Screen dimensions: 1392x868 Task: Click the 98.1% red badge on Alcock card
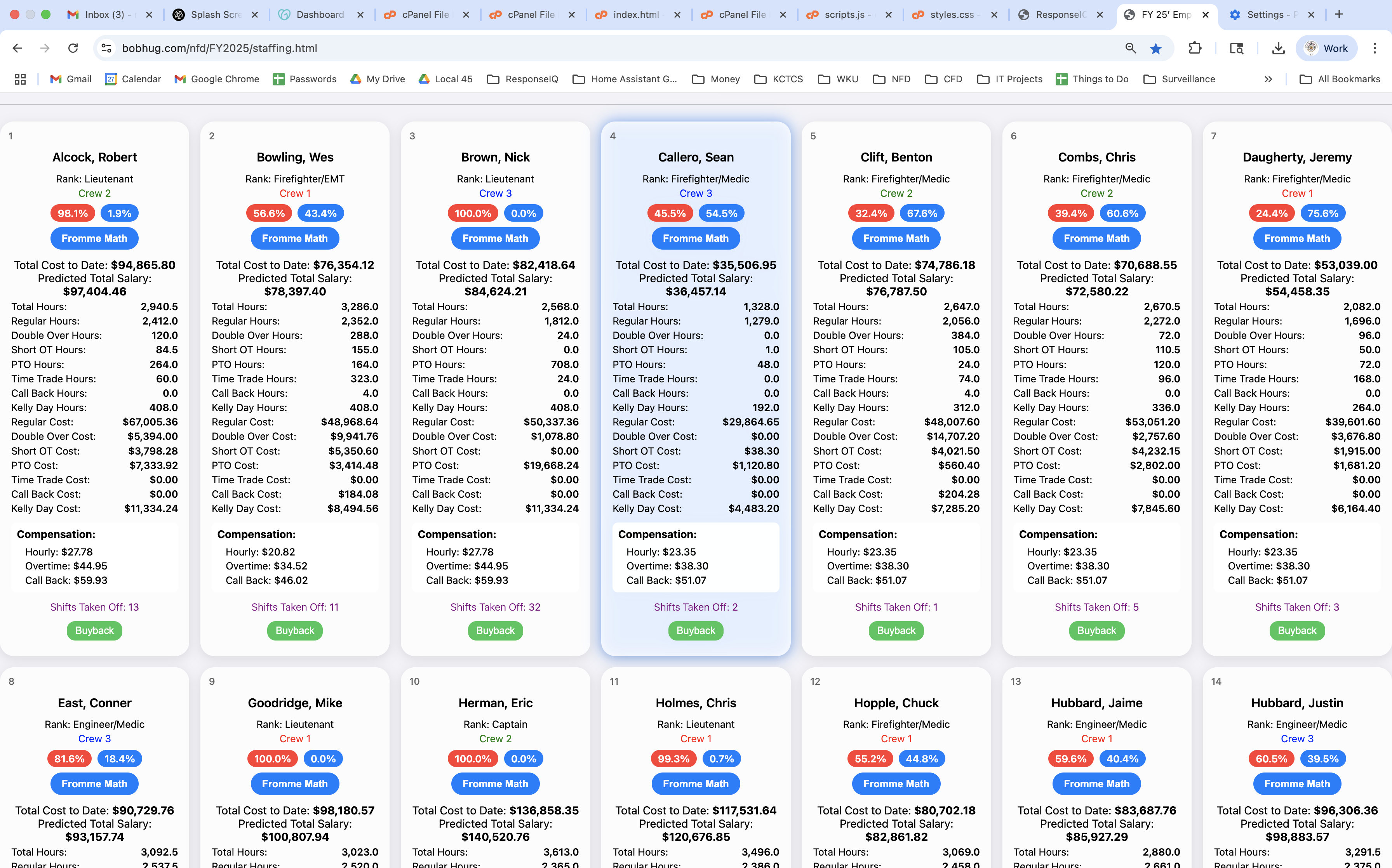point(73,214)
